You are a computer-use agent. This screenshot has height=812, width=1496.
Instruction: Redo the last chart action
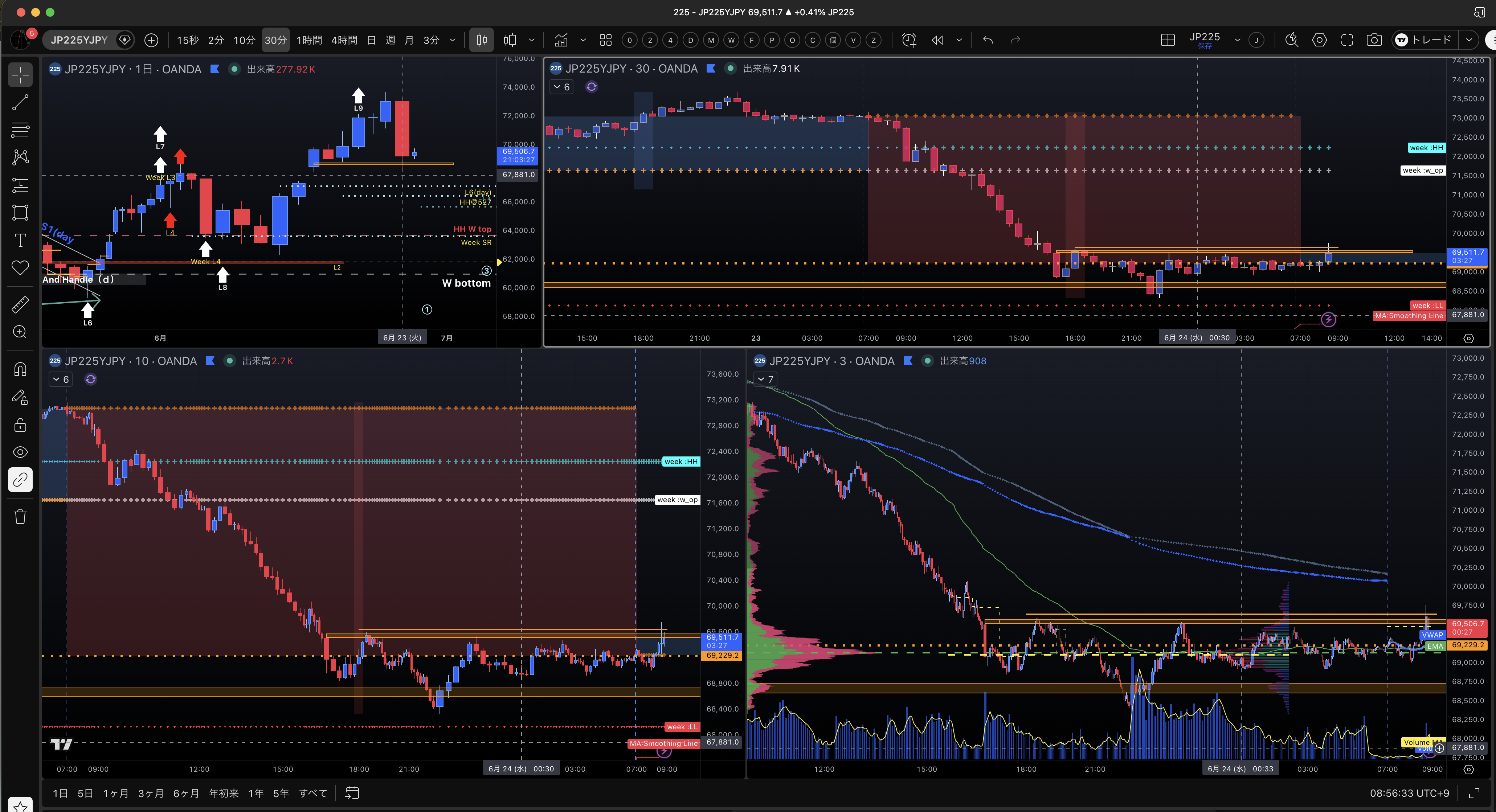[1015, 40]
